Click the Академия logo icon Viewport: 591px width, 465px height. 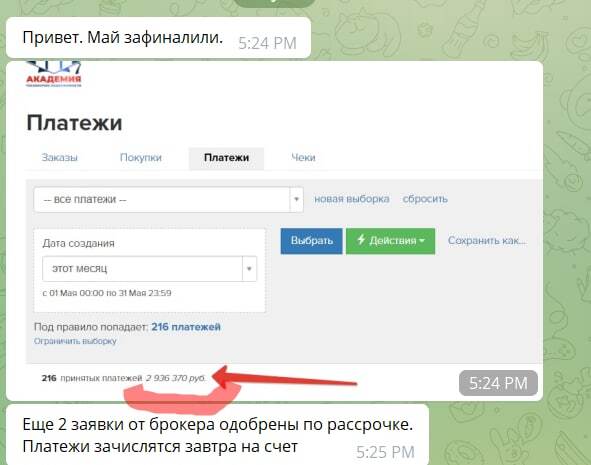coord(54,74)
